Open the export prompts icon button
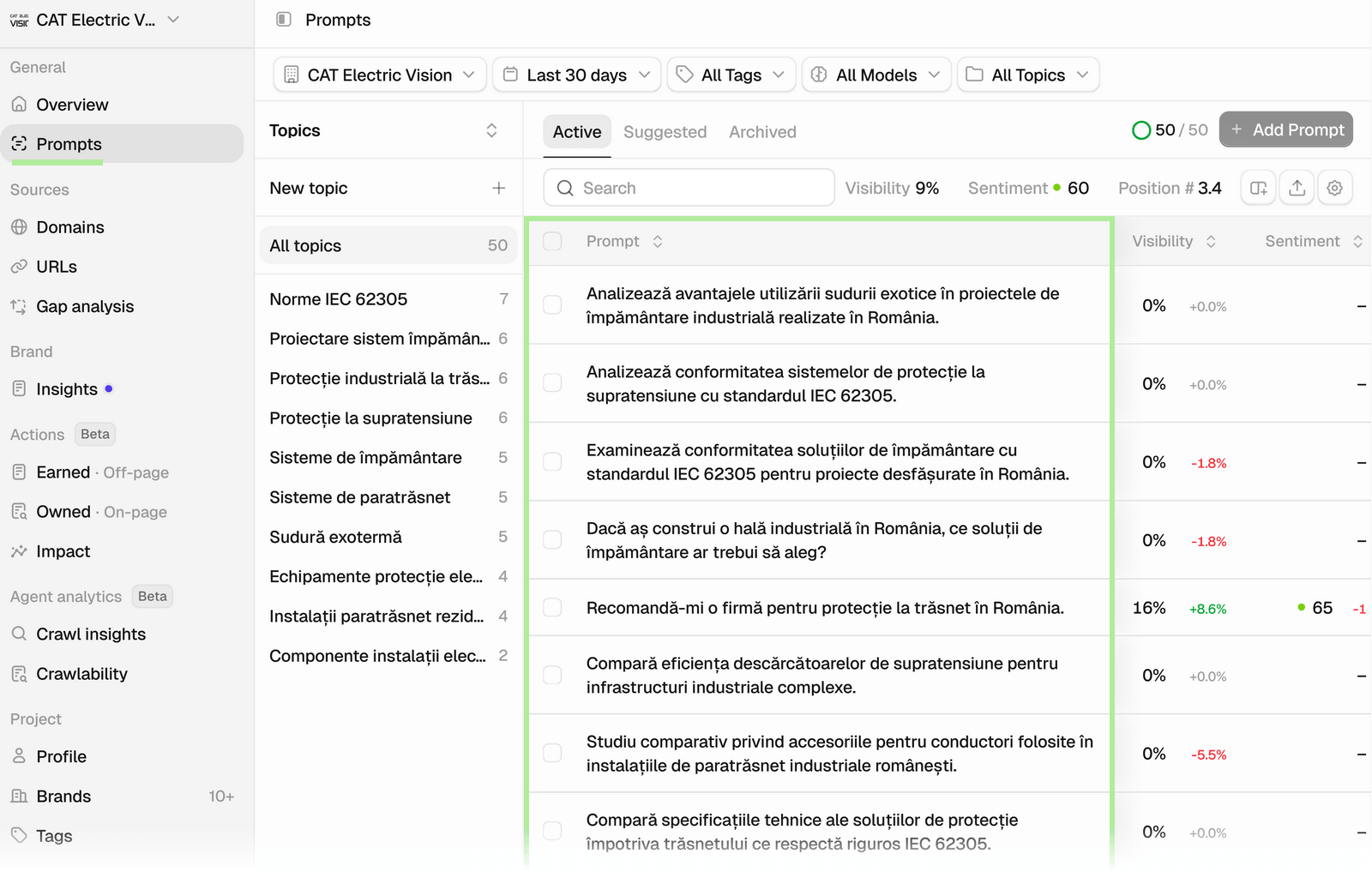1372x872 pixels. (1297, 188)
